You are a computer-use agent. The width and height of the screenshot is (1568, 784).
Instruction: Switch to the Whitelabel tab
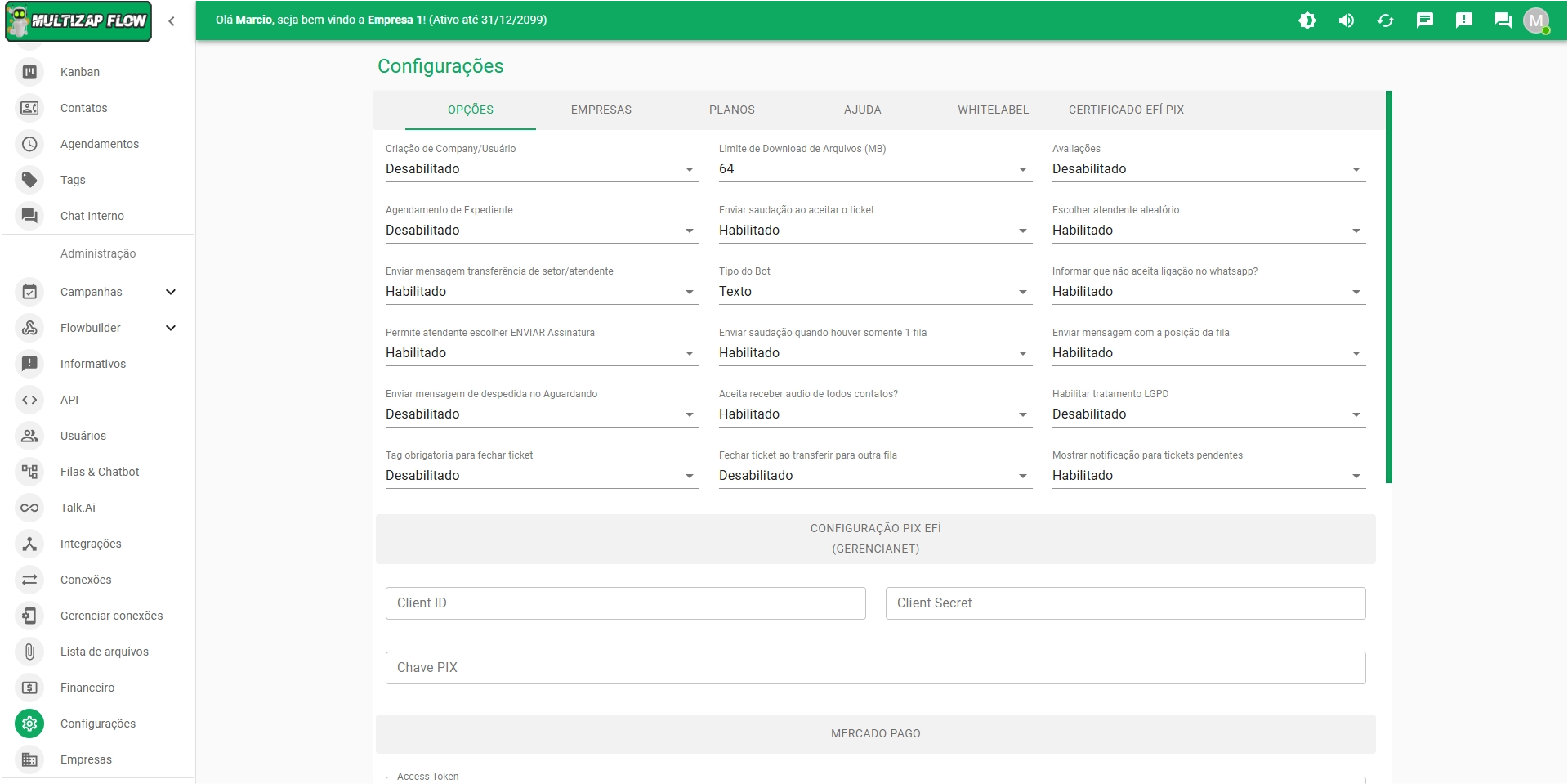993,110
